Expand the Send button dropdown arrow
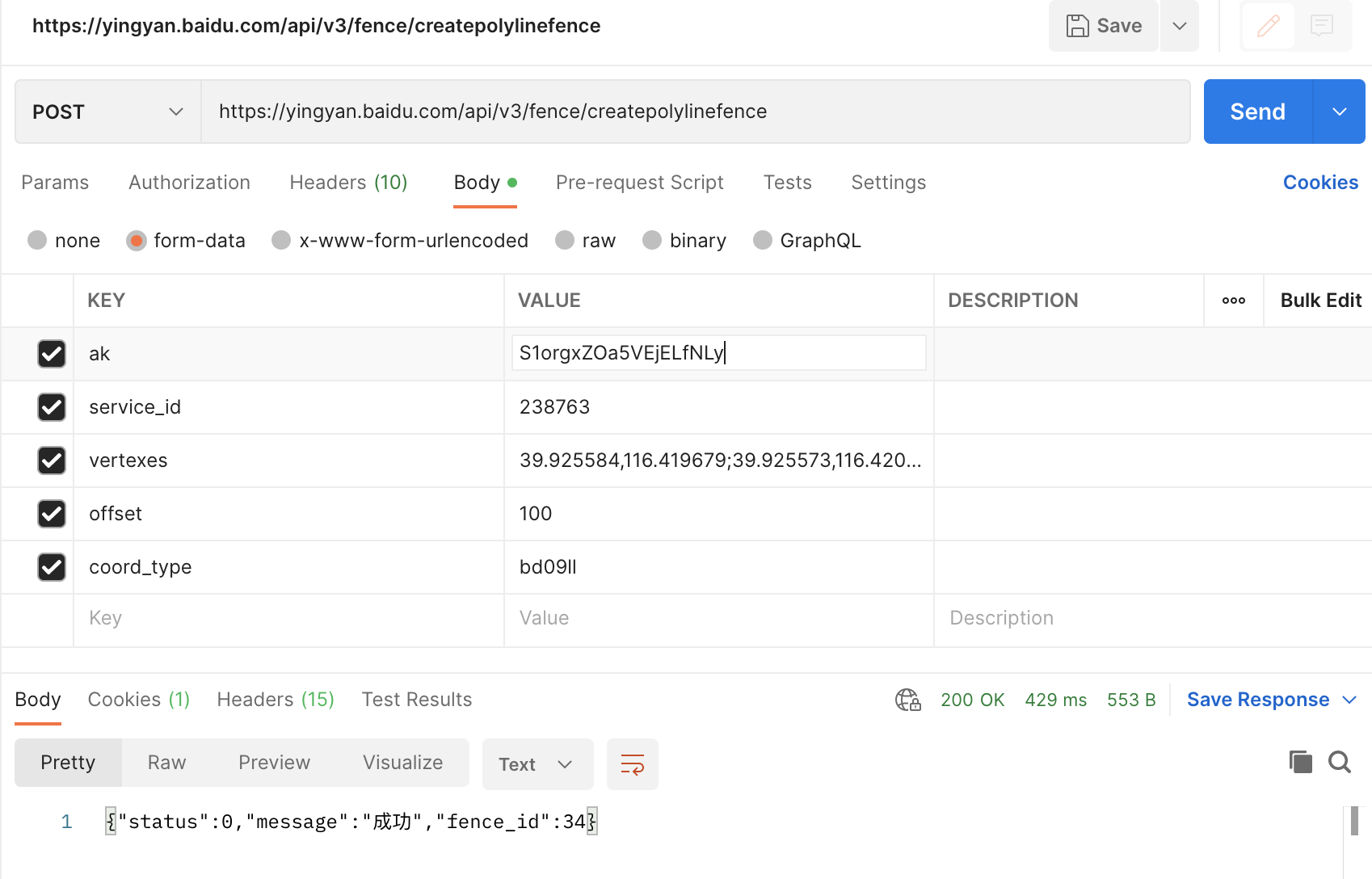This screenshot has height=879, width=1372. point(1339,111)
